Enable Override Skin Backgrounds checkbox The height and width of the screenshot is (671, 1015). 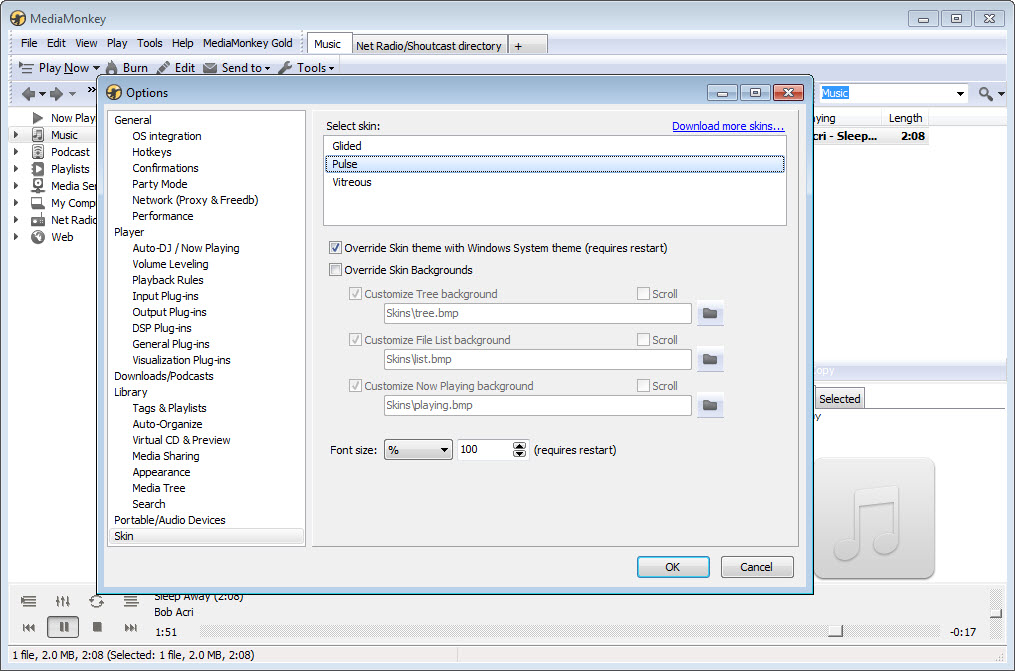(x=335, y=270)
